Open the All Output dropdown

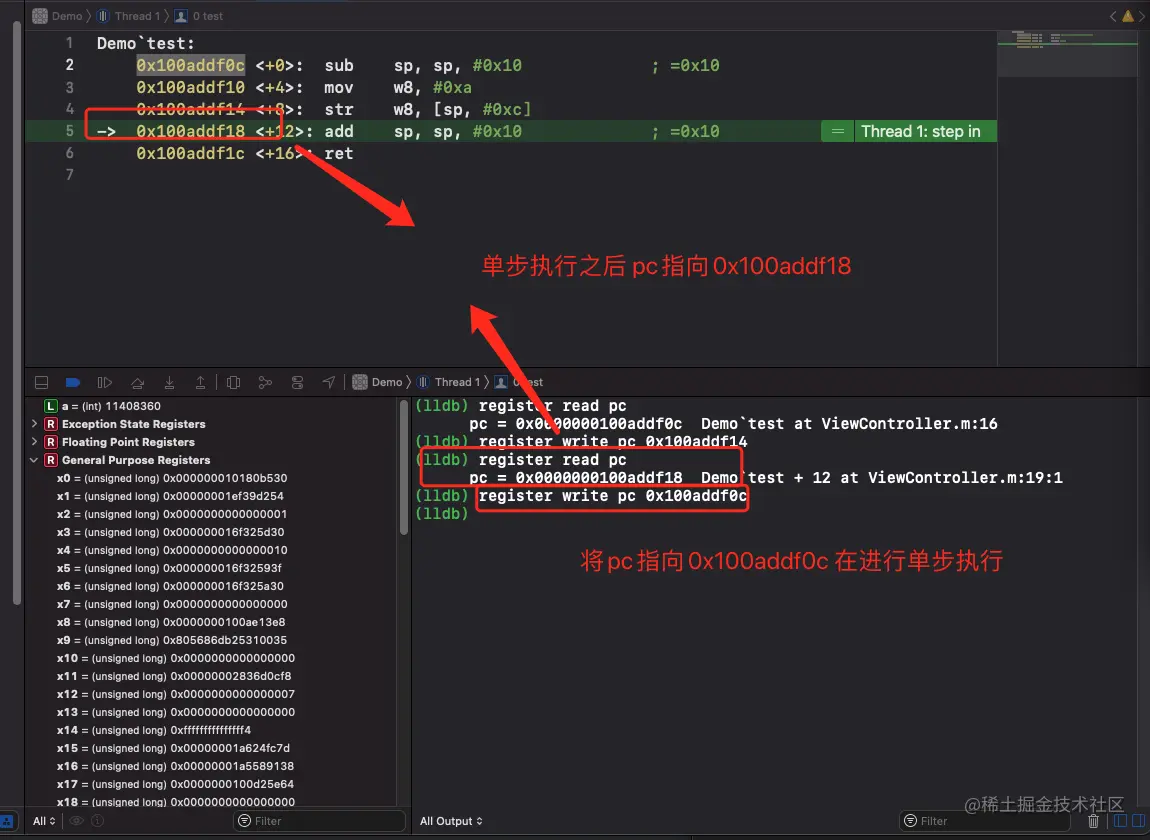tap(450, 820)
